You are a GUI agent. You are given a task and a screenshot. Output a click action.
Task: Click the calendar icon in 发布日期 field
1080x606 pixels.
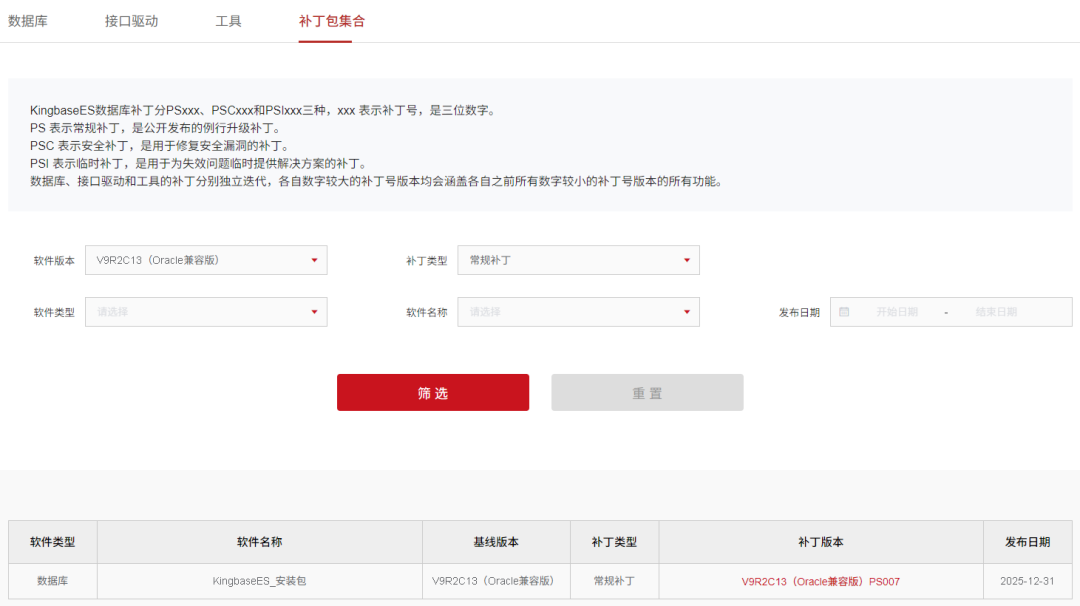coord(844,312)
